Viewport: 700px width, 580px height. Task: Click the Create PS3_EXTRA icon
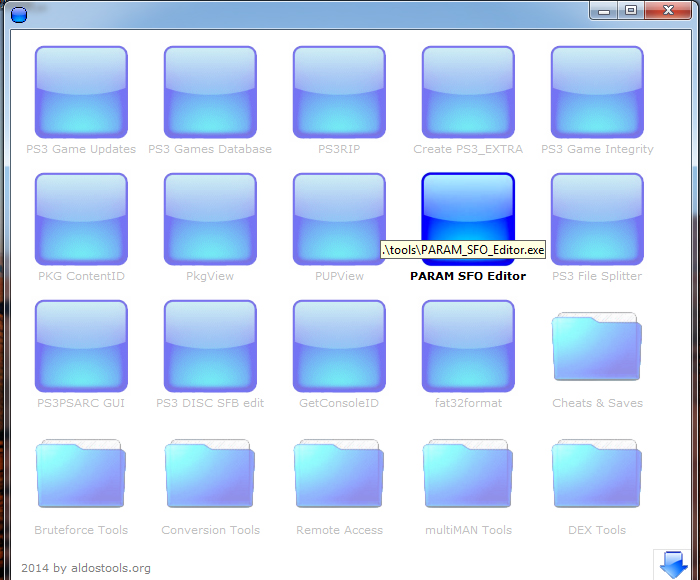[468, 92]
